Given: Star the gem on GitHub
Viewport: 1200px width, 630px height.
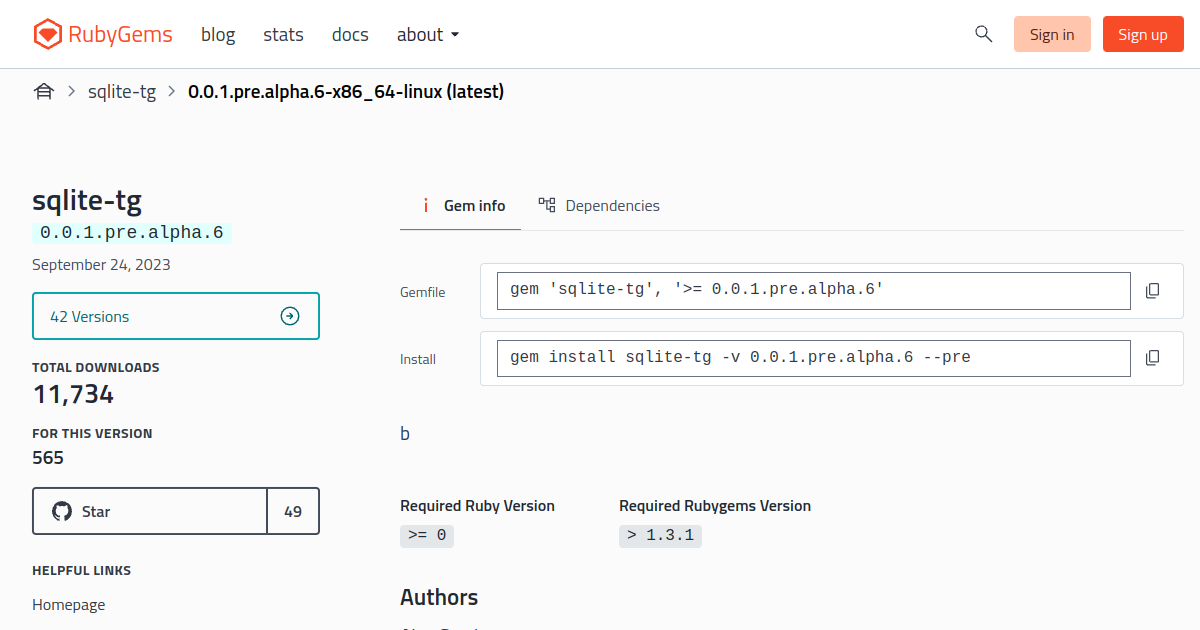Looking at the screenshot, I should (x=150, y=511).
